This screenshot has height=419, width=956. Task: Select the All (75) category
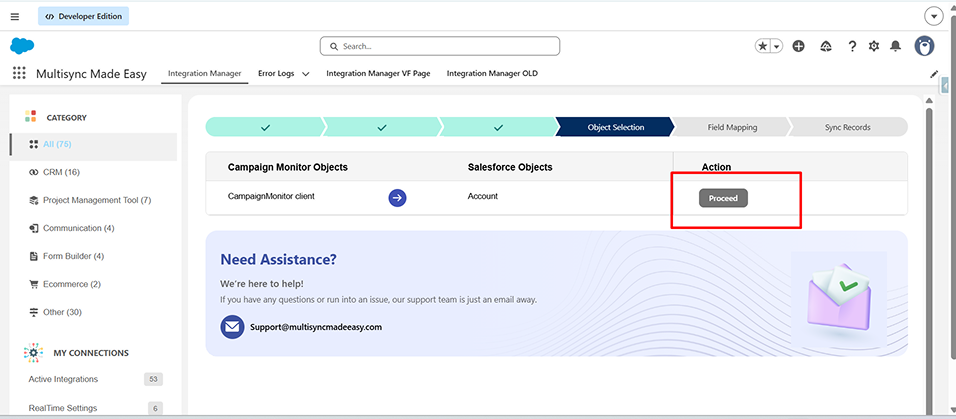[x=93, y=145]
